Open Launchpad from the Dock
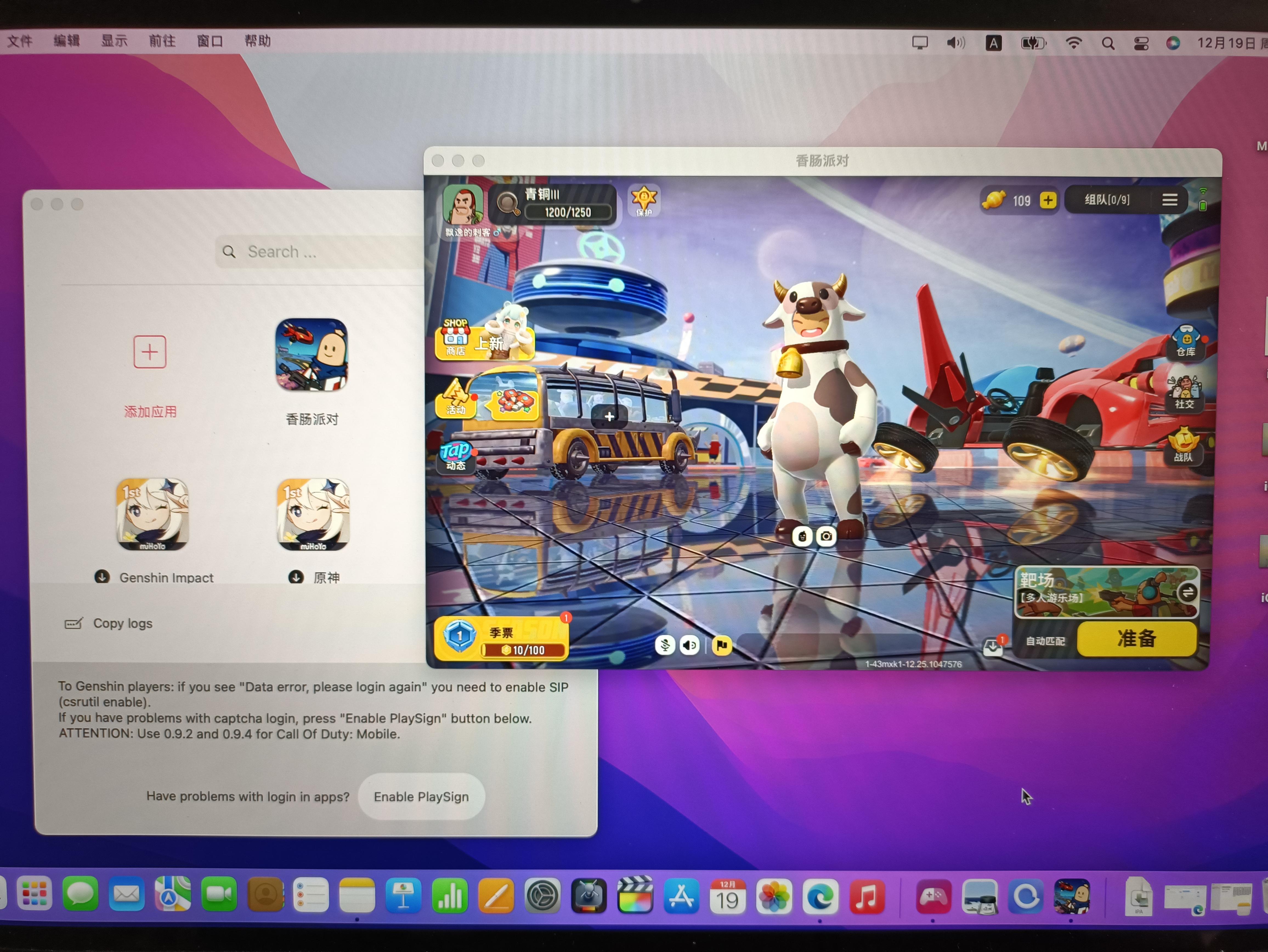Screen dimensions: 1268x952 tap(34, 893)
